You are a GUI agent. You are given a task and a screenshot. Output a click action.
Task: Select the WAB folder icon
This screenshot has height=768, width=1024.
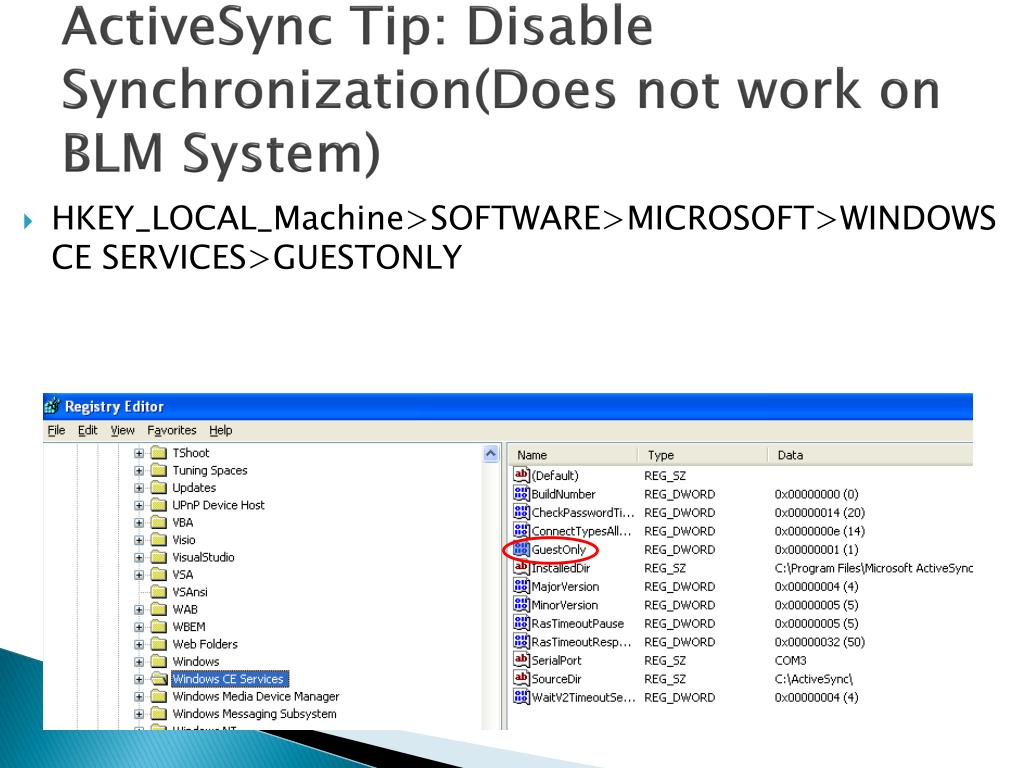[x=159, y=609]
